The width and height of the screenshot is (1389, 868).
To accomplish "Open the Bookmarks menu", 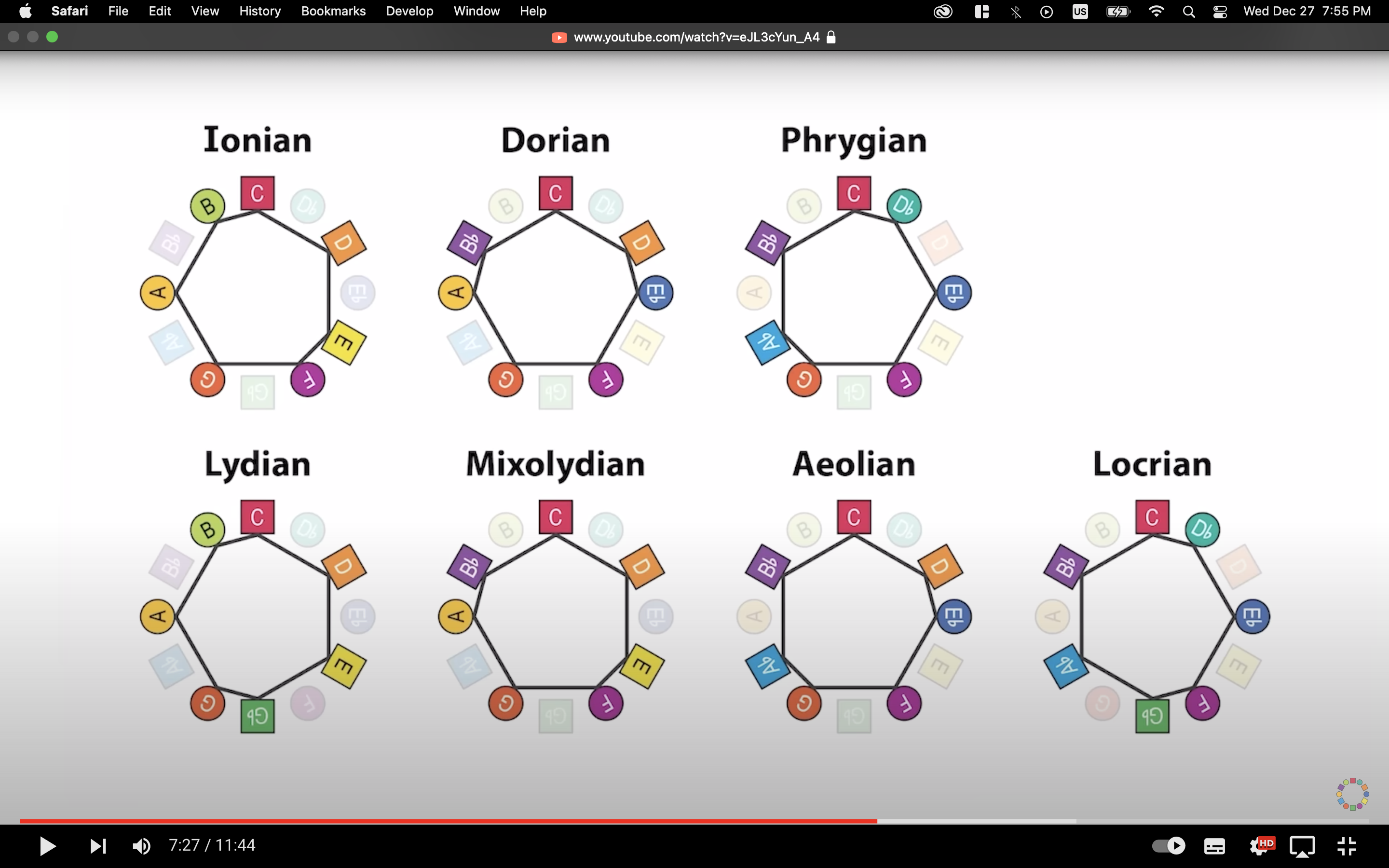I will tap(333, 12).
